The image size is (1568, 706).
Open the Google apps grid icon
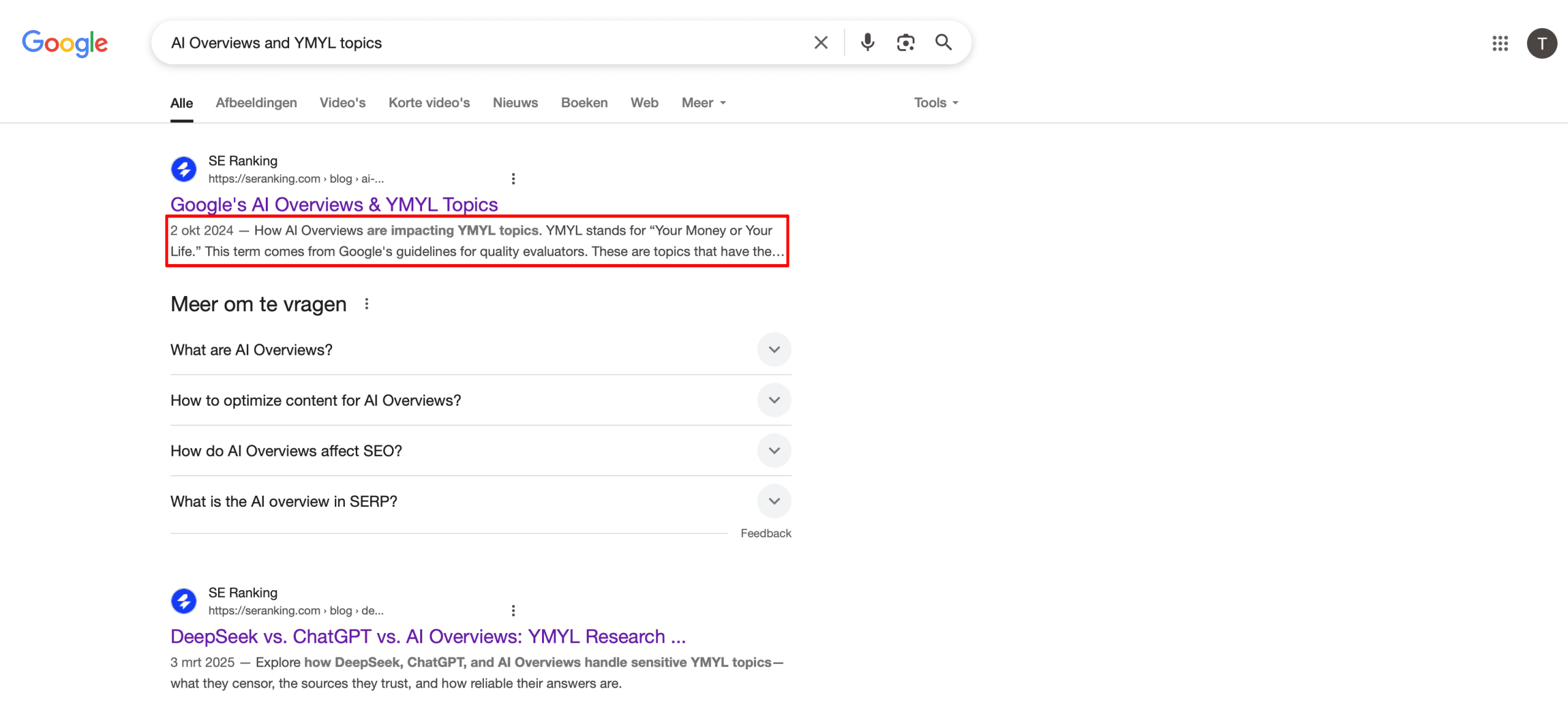pyautogui.click(x=1500, y=43)
